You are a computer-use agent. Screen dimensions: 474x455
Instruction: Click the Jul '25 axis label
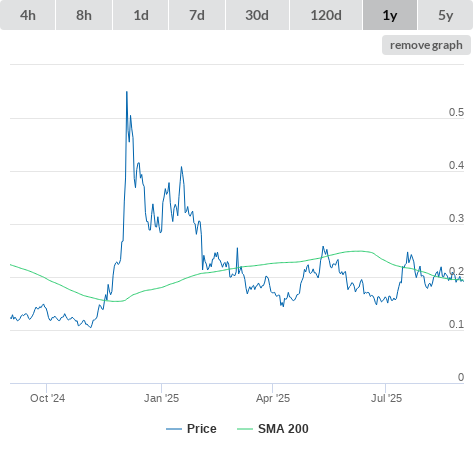coord(386,398)
